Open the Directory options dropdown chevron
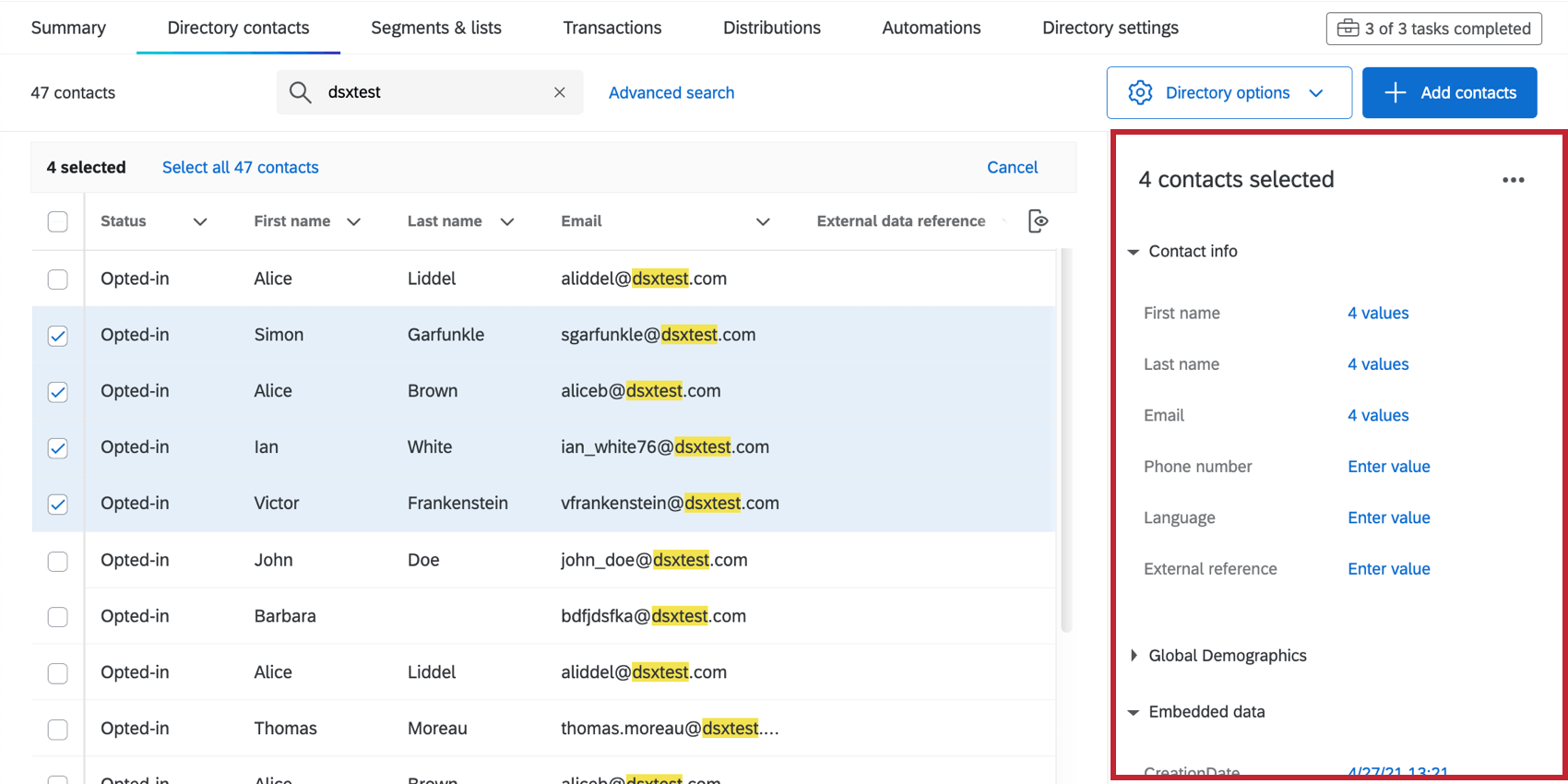1568x784 pixels. click(1316, 93)
